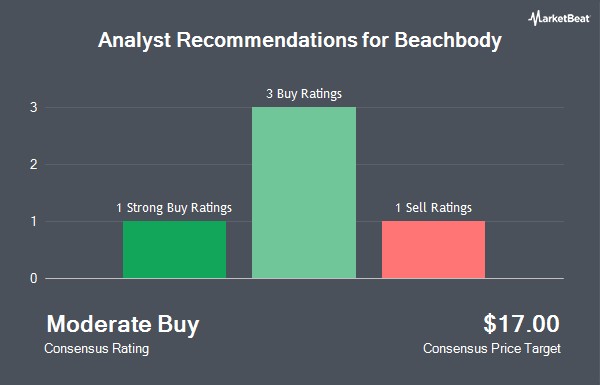Click the word Beachbody in the title

(x=448, y=40)
